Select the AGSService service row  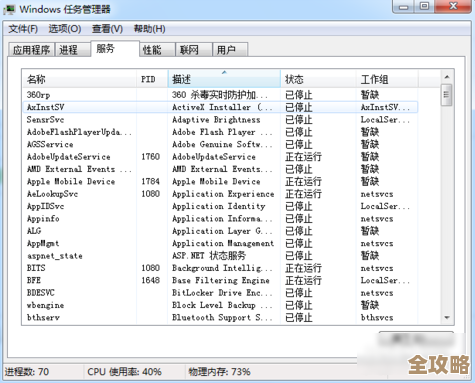click(220, 144)
